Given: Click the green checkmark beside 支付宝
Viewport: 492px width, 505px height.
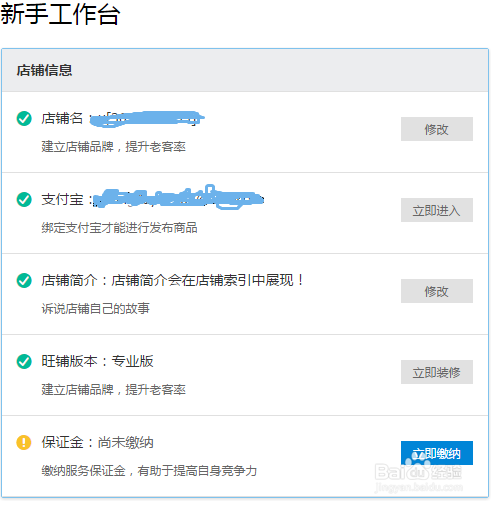Looking at the screenshot, I should pyautogui.click(x=24, y=199).
